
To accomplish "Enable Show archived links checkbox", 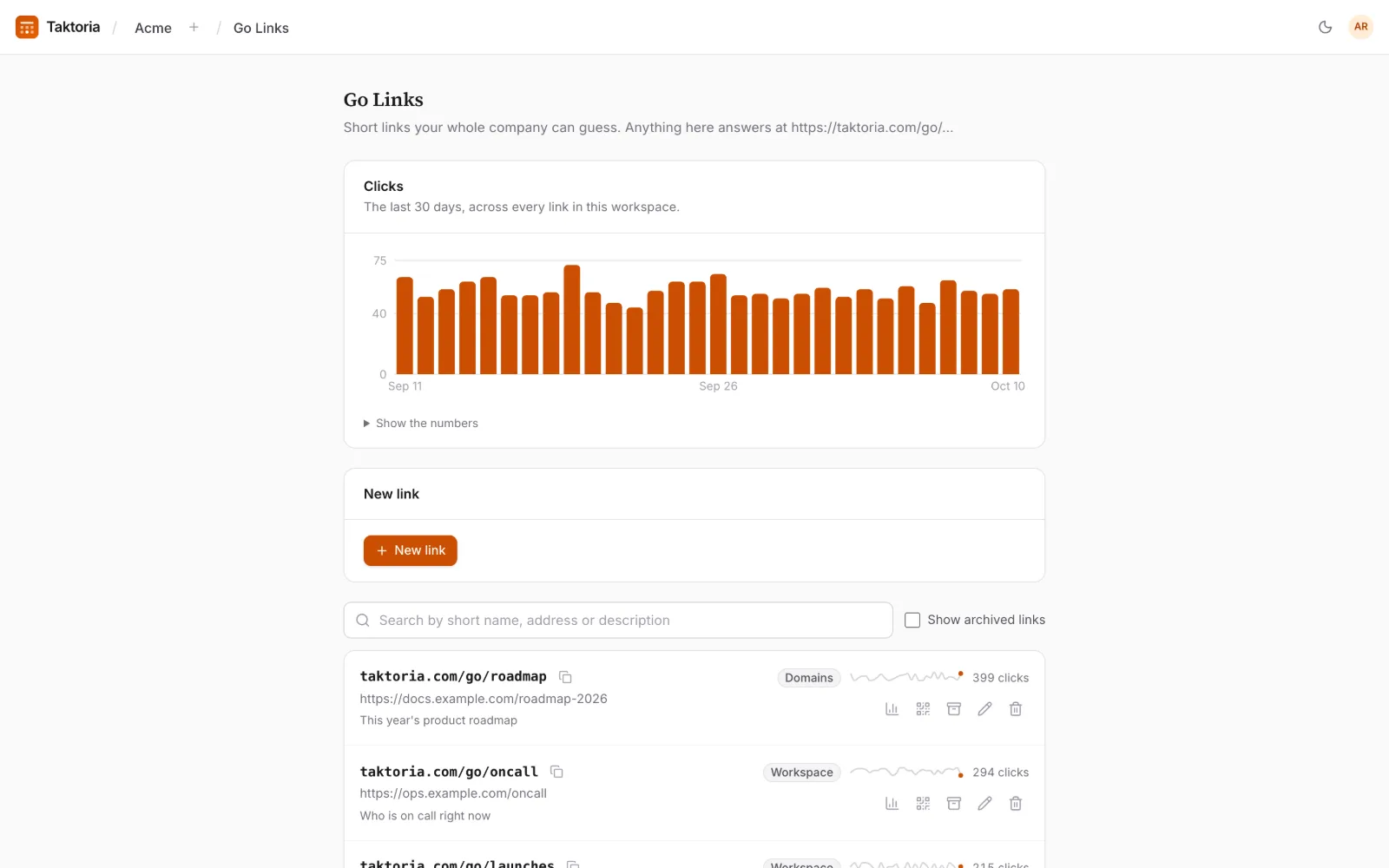I will pyautogui.click(x=912, y=620).
